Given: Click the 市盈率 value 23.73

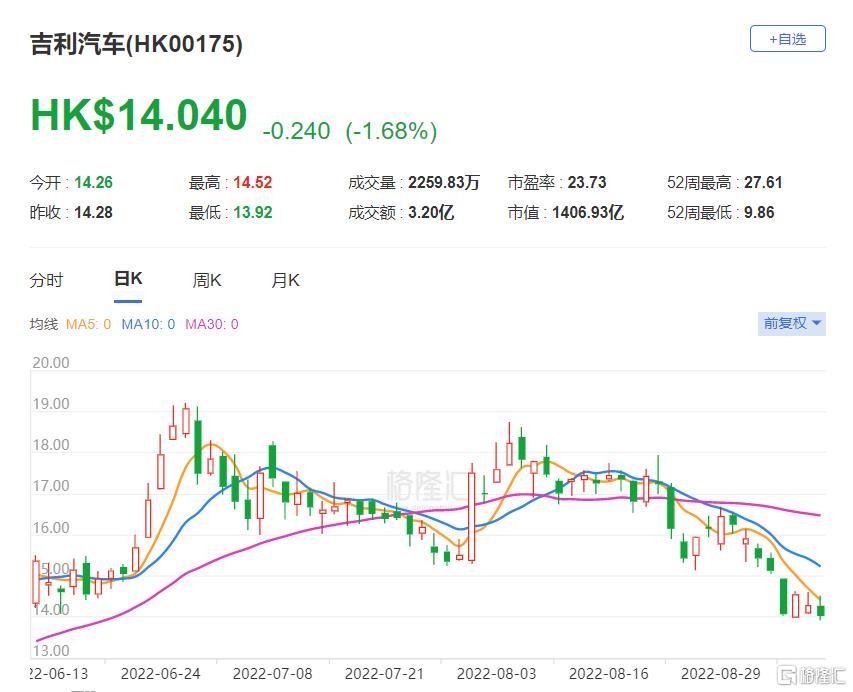Looking at the screenshot, I should (x=587, y=182).
